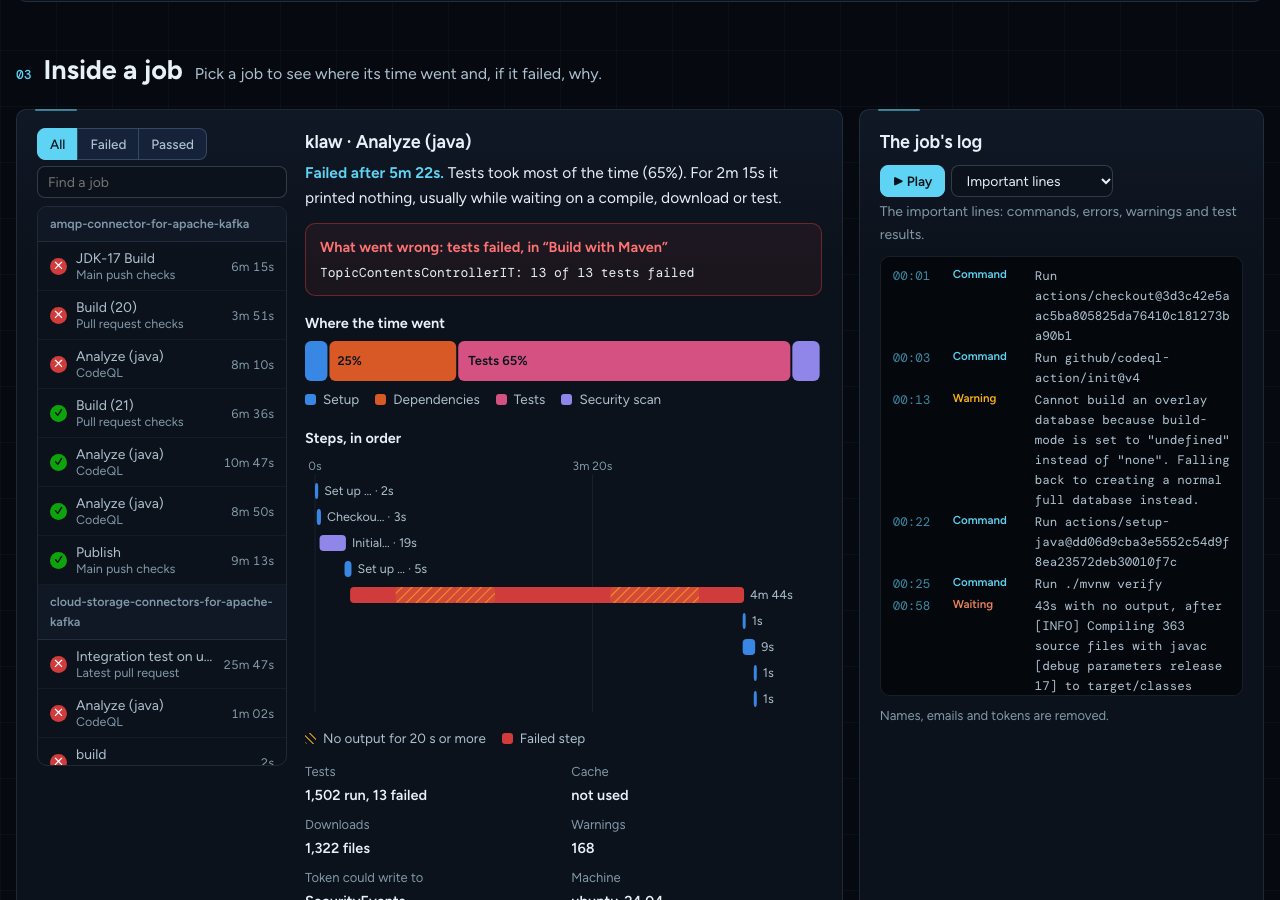This screenshot has height=900, width=1280.
Task: Click the blue Setup segment of the time bar
Action: (316, 361)
